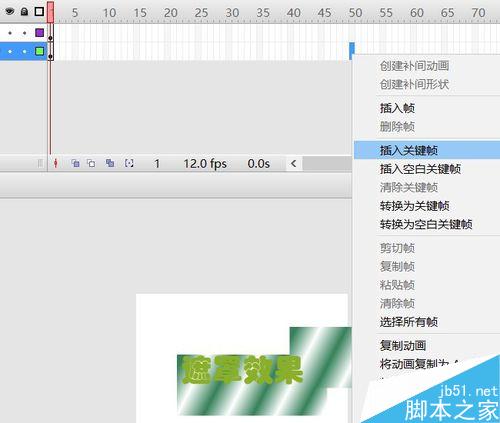Click the modify onion markers button
Screen dimensions: 500x423
[129, 163]
